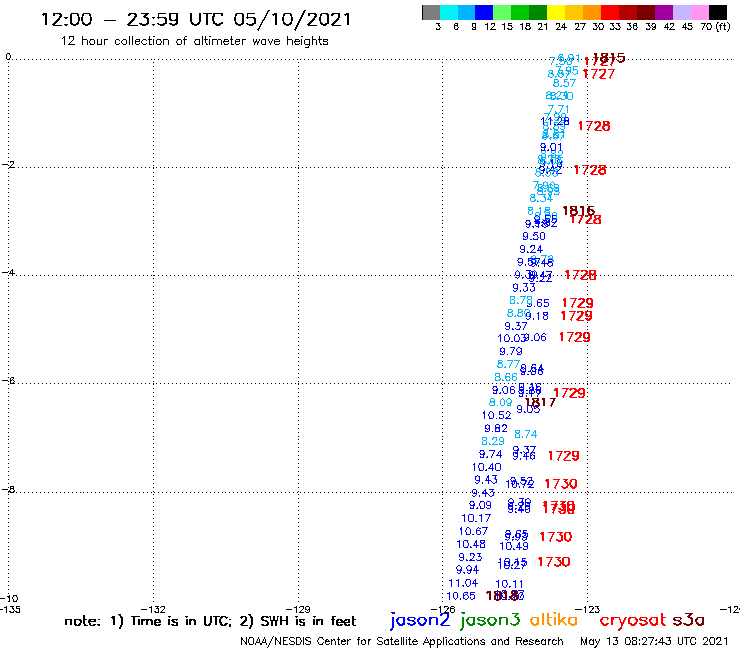Click the 10.11 wave height value
740x650 pixels.
(510, 584)
